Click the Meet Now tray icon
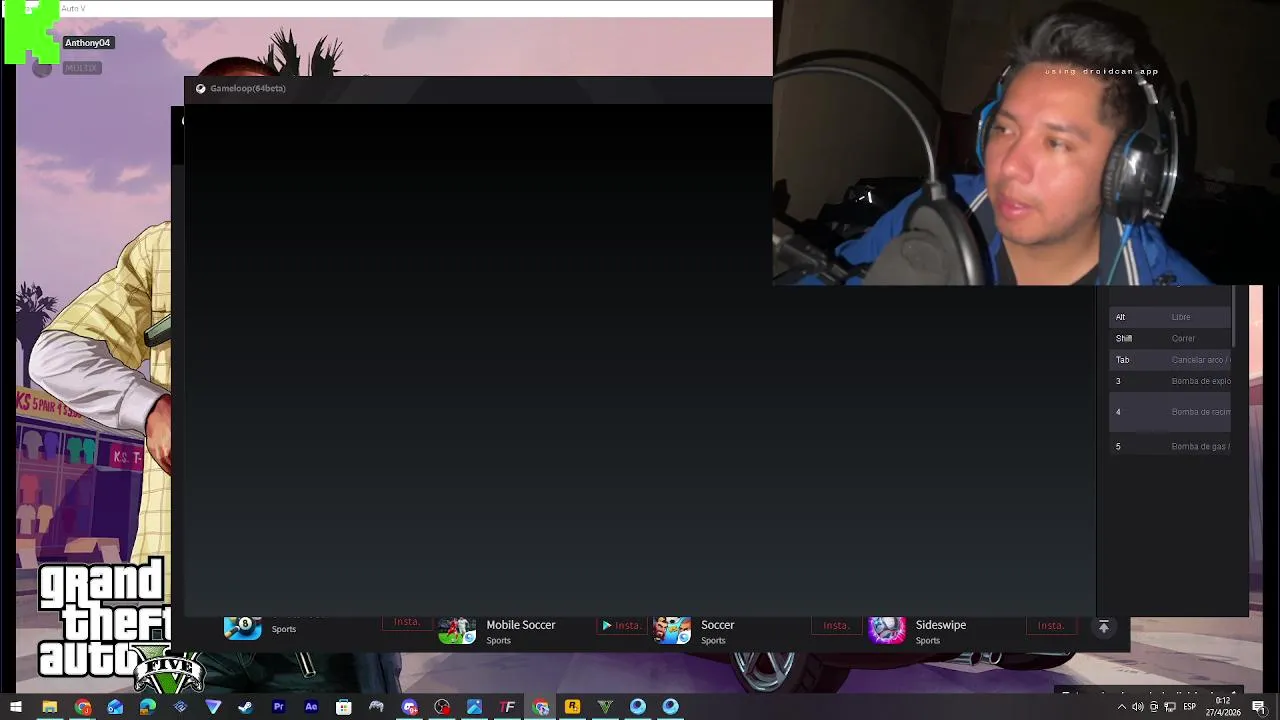The image size is (1280, 720). point(1154,707)
